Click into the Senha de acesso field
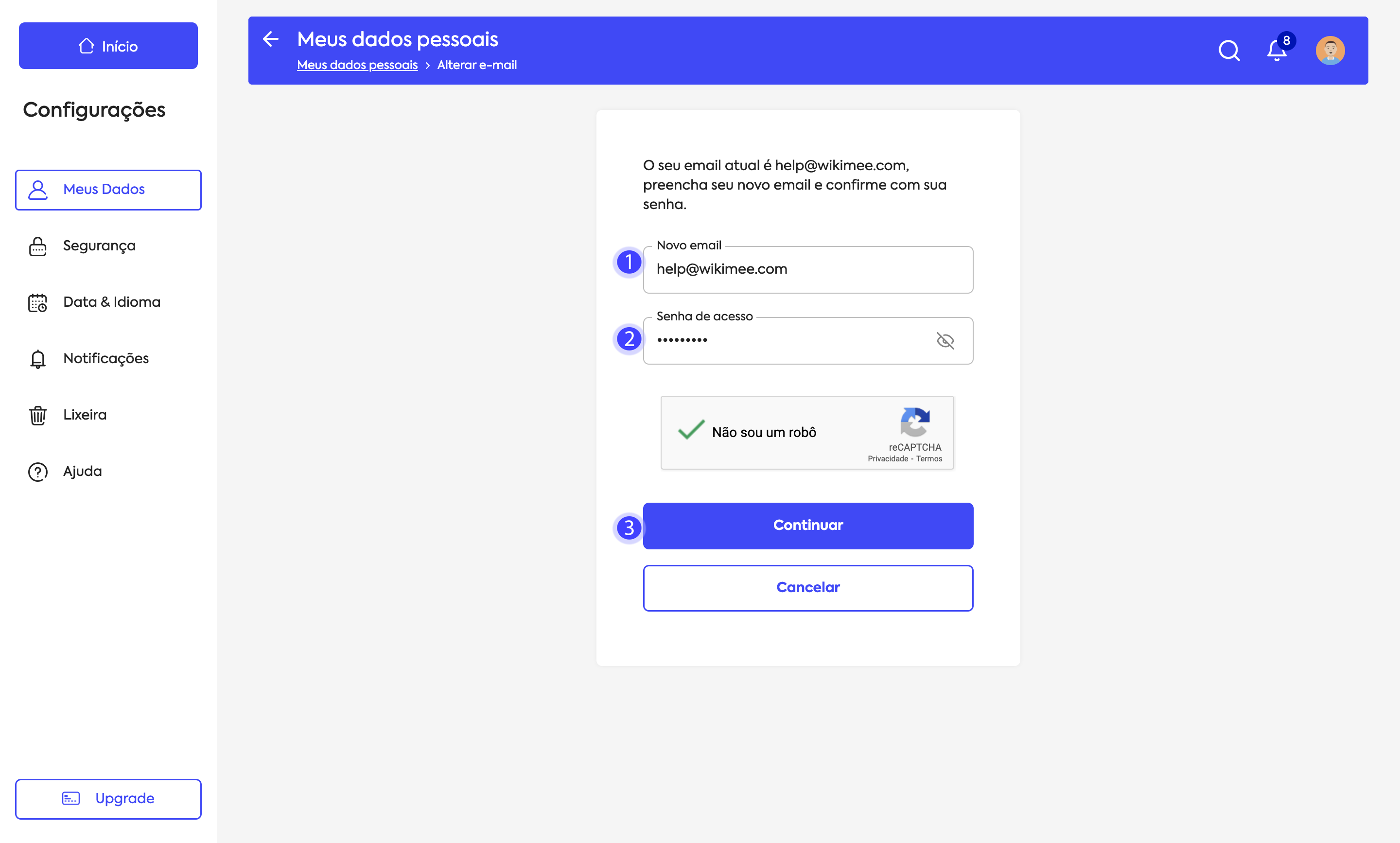1400x843 pixels. point(789,341)
